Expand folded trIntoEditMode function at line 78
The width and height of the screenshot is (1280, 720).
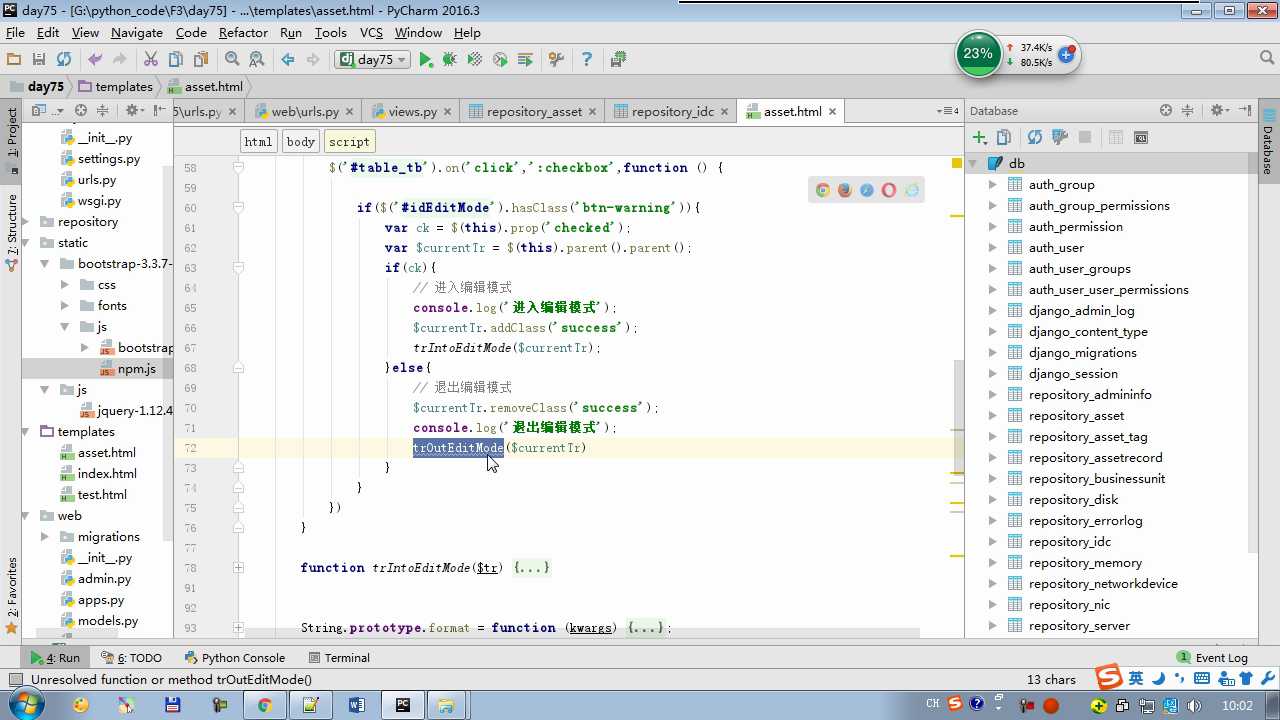point(238,568)
